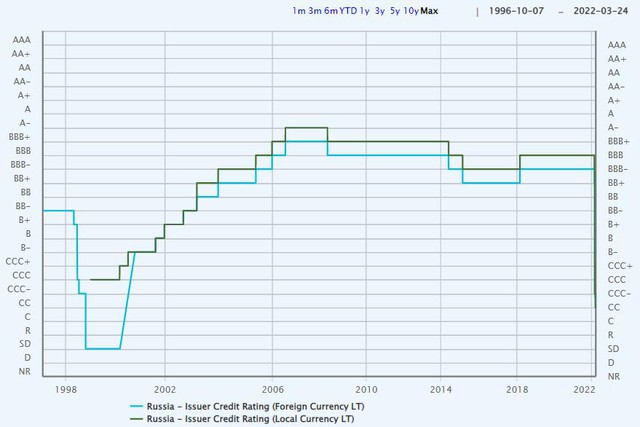
Task: Click the 1998 x-axis label
Action: click(x=66, y=389)
